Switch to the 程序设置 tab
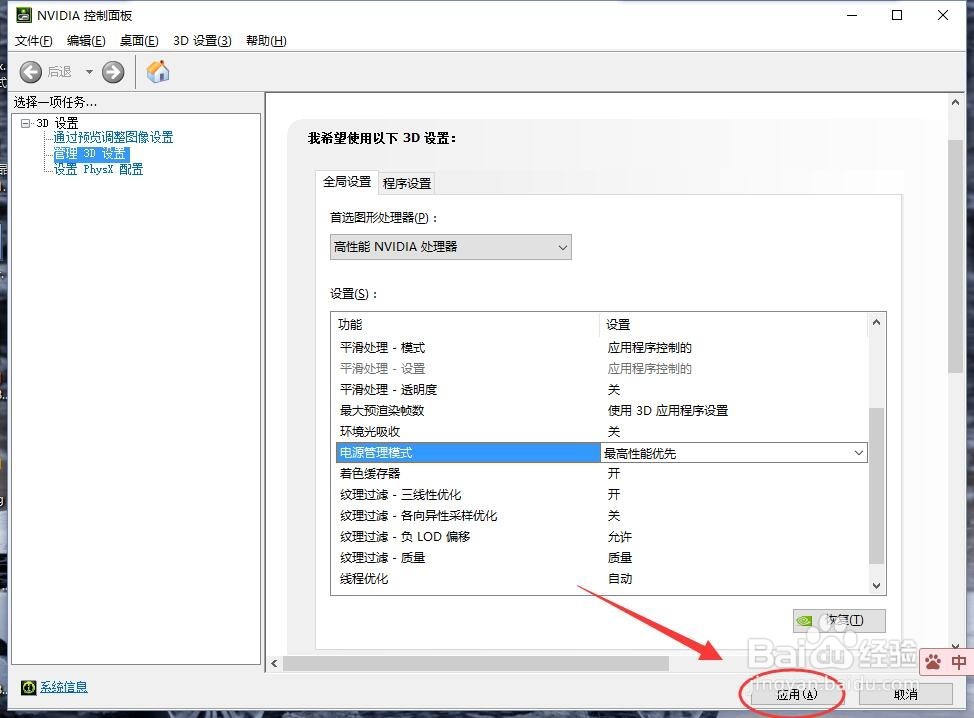The width and height of the screenshot is (974, 718). (x=406, y=183)
